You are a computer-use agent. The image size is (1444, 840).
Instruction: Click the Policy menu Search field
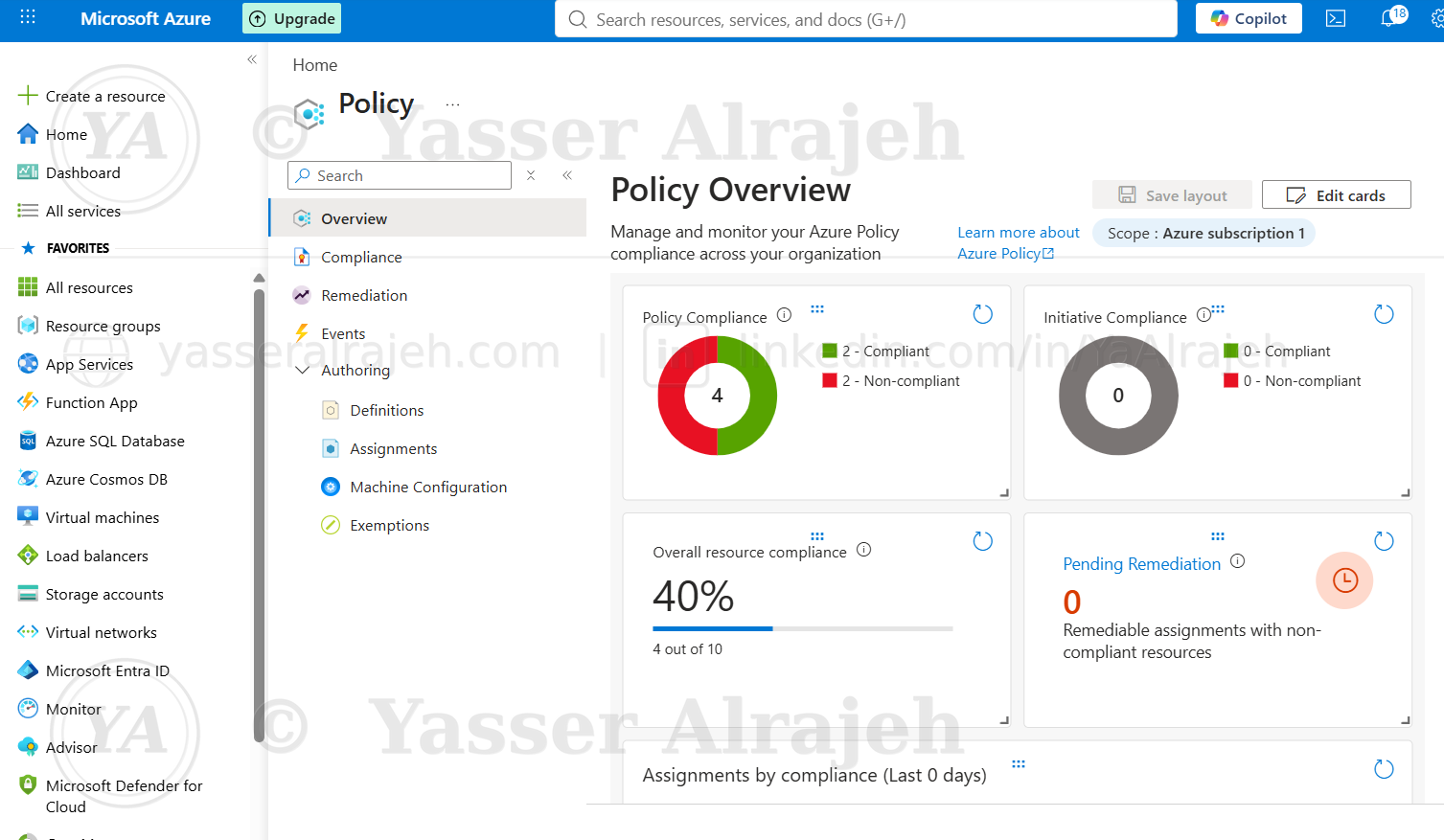pos(400,175)
